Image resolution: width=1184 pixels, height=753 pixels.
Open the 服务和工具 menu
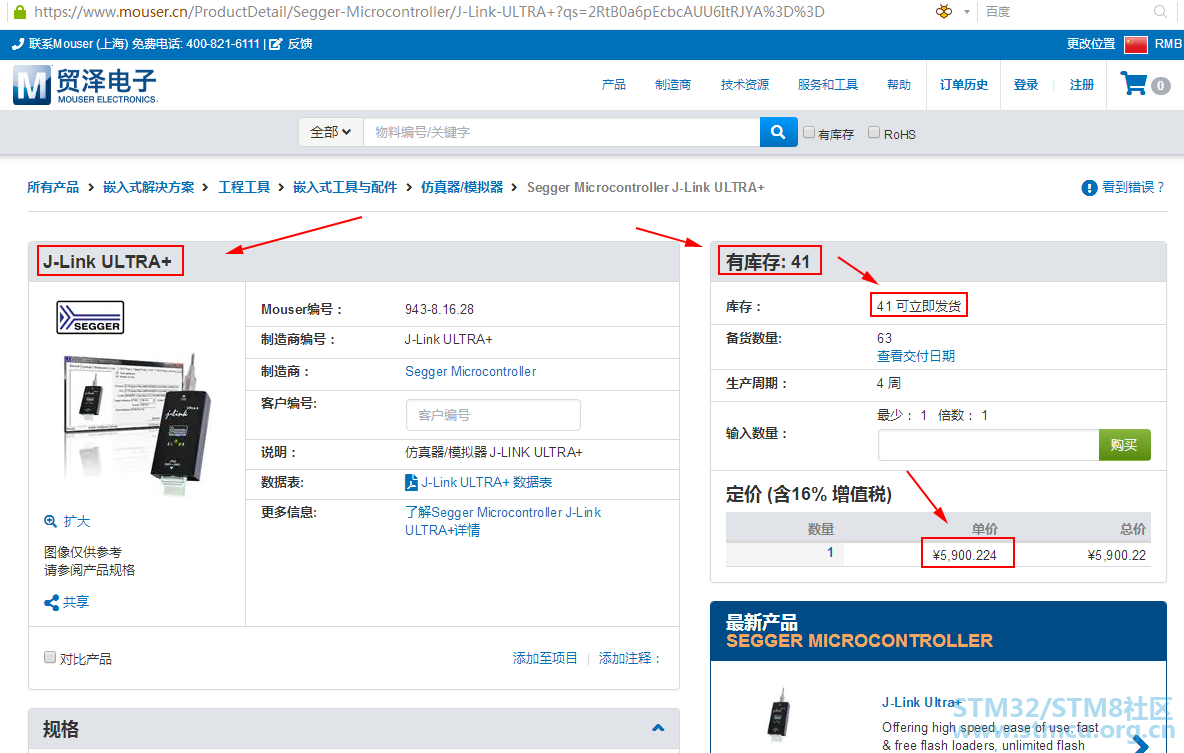tap(828, 85)
